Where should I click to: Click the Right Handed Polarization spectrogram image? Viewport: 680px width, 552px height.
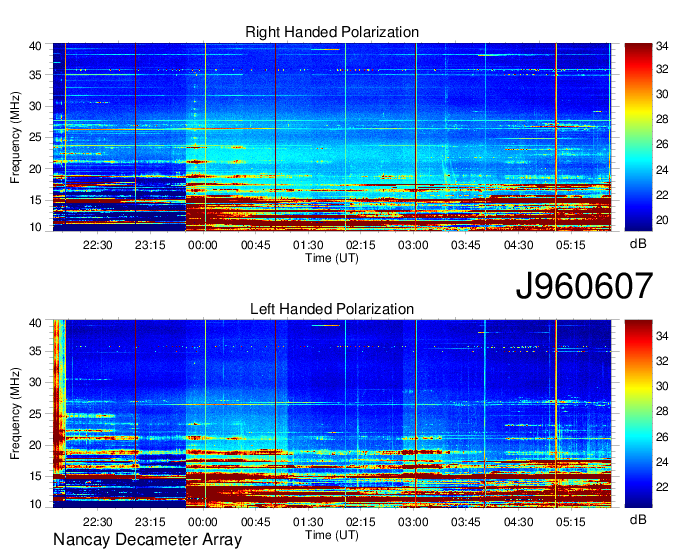point(332,137)
